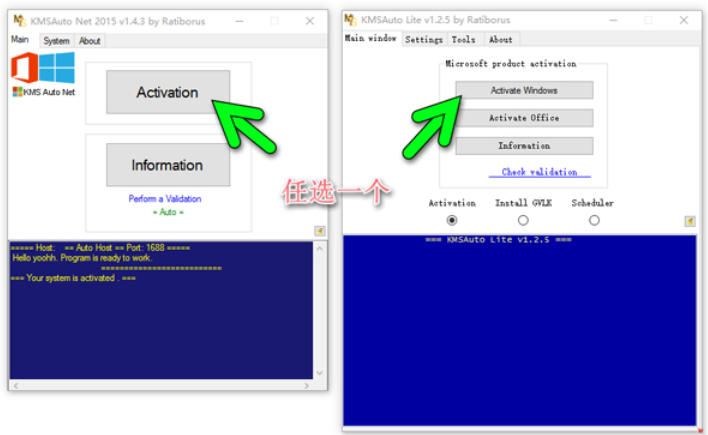Open the System tab in KMSAuto Net
Screen dimensions: 708x435
point(56,41)
